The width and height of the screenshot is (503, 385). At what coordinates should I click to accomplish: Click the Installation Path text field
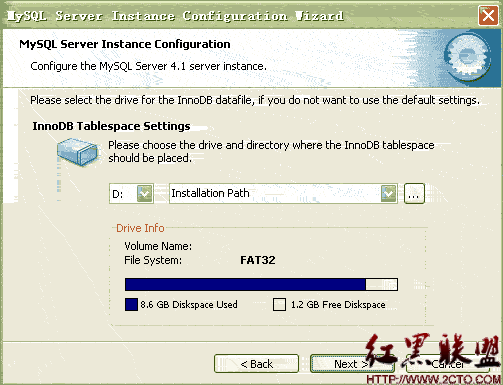tap(275, 193)
